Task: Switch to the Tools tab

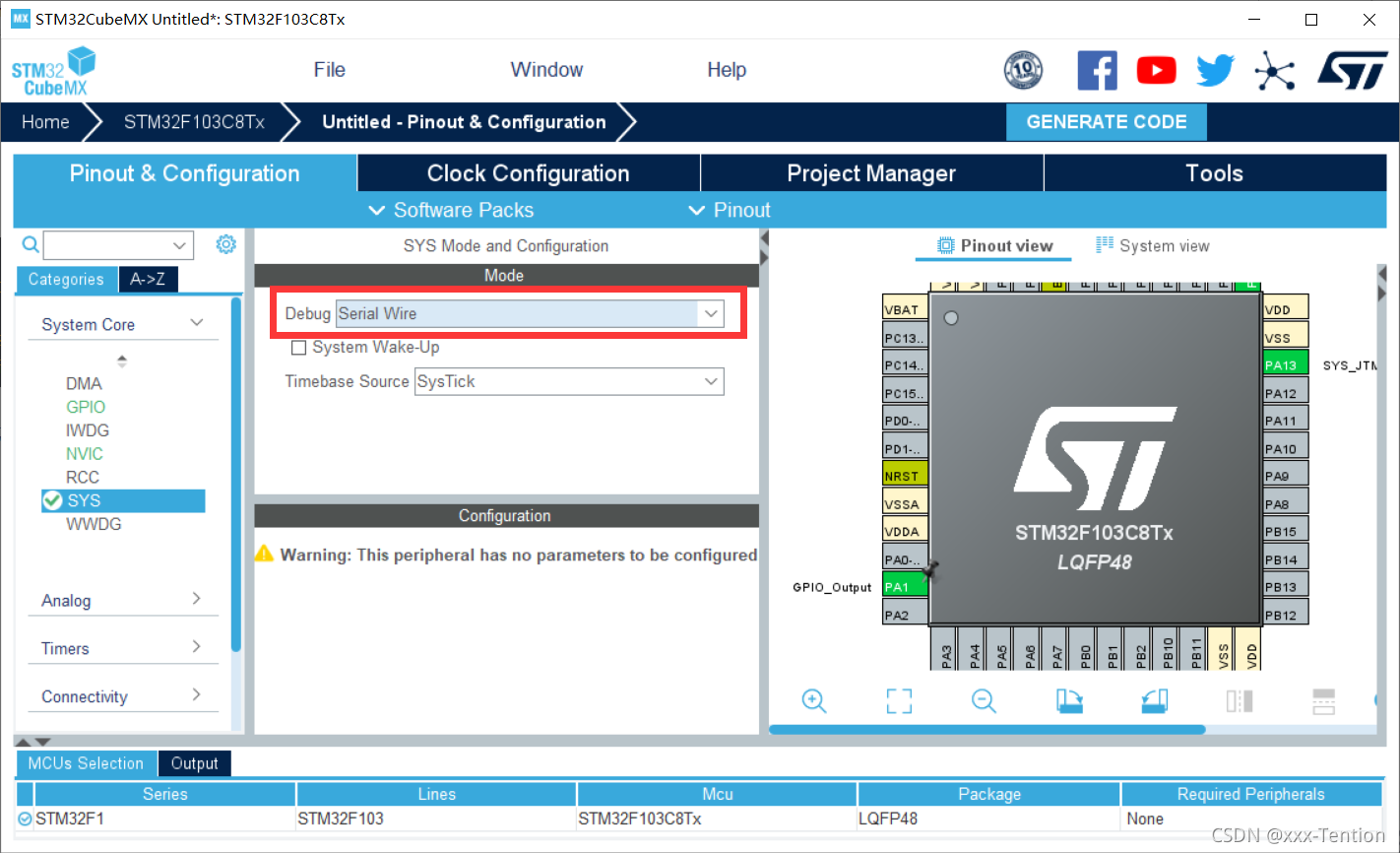Action: tap(1215, 173)
